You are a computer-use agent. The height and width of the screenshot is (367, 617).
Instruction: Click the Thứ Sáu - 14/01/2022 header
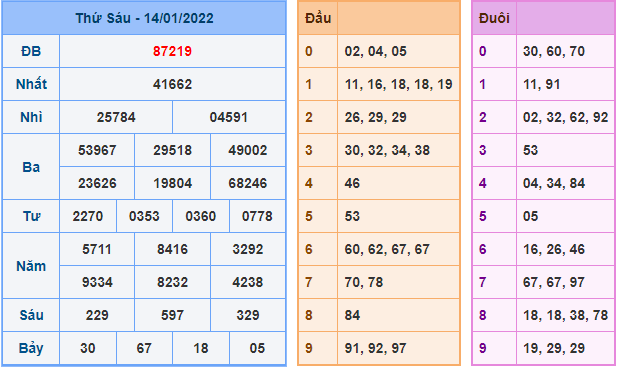coord(144,18)
